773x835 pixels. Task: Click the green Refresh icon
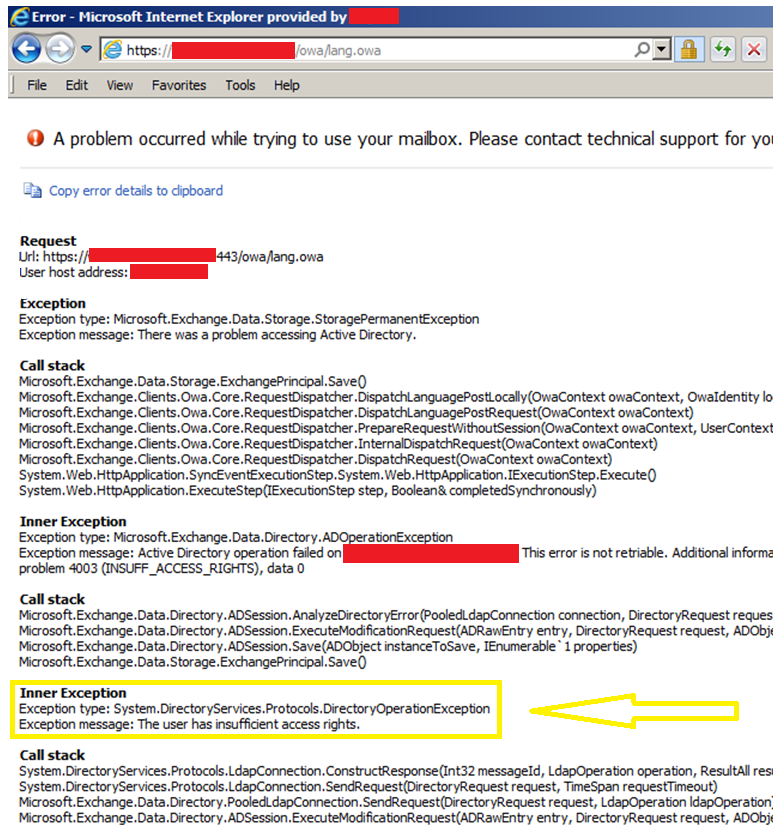(x=722, y=50)
